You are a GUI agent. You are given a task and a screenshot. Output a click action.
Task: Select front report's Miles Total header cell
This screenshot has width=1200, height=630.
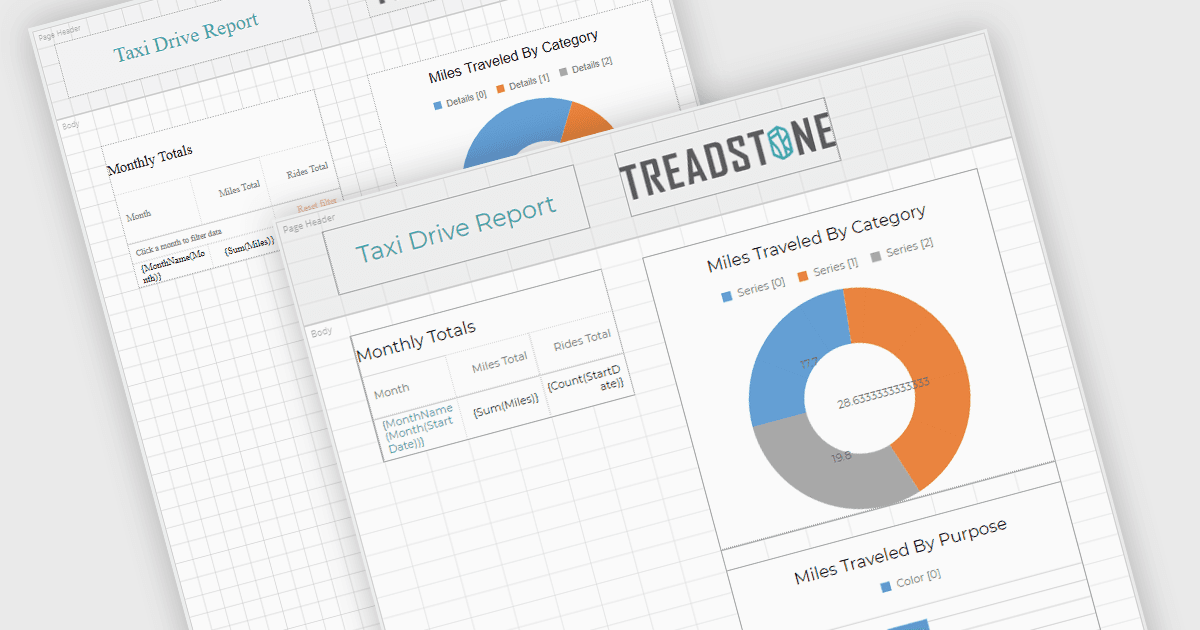(x=500, y=362)
